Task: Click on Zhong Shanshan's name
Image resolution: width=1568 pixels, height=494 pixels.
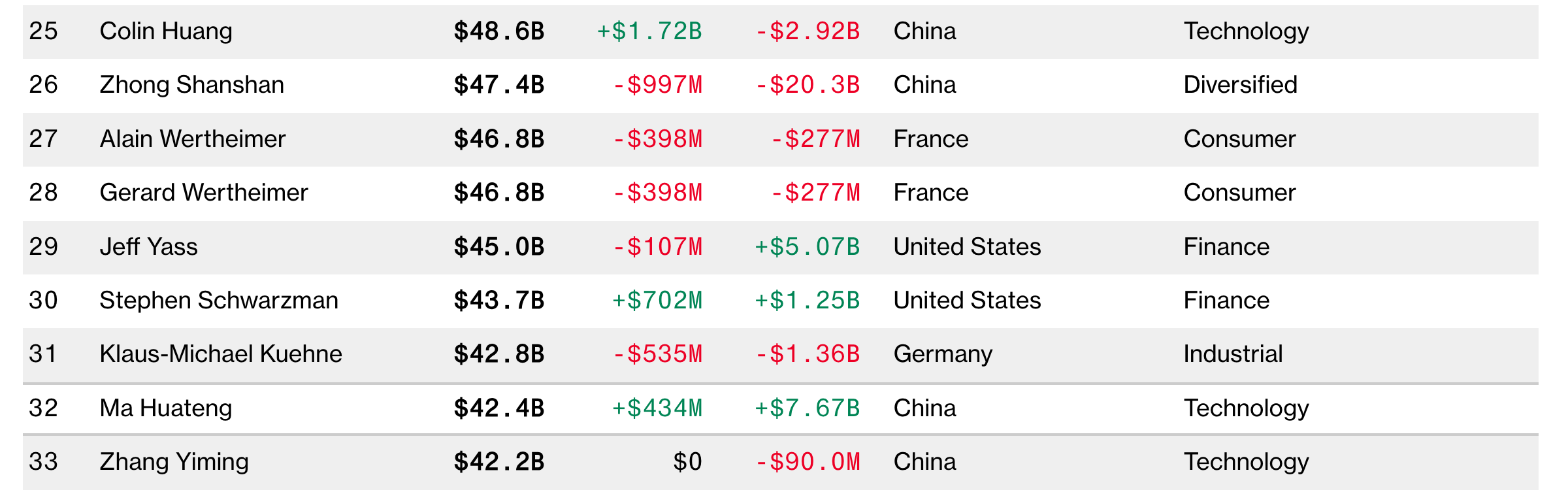Action: point(191,85)
